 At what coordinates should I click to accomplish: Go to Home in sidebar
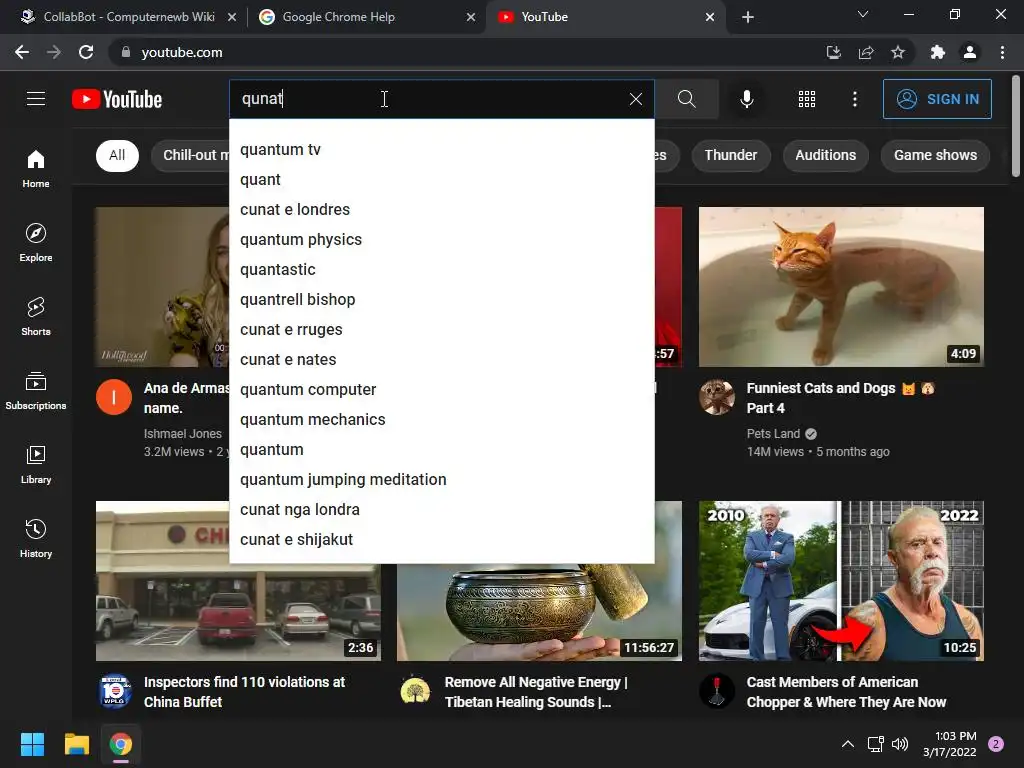(36, 168)
